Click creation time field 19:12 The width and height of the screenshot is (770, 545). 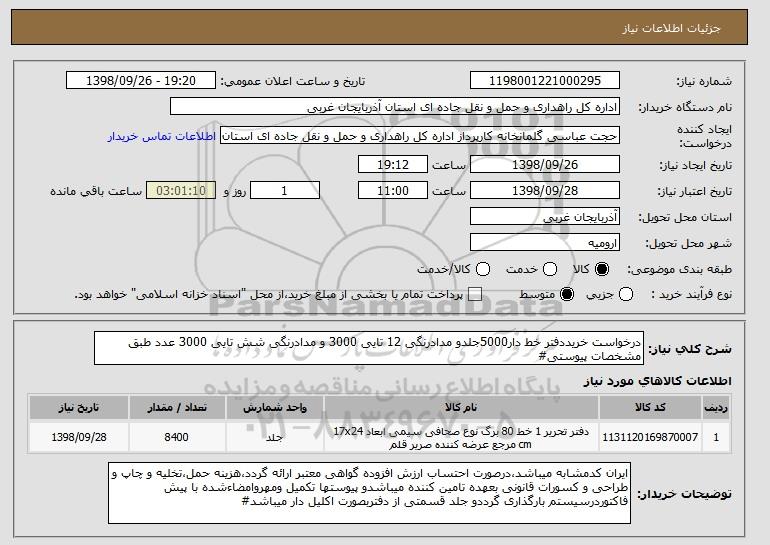pos(393,164)
